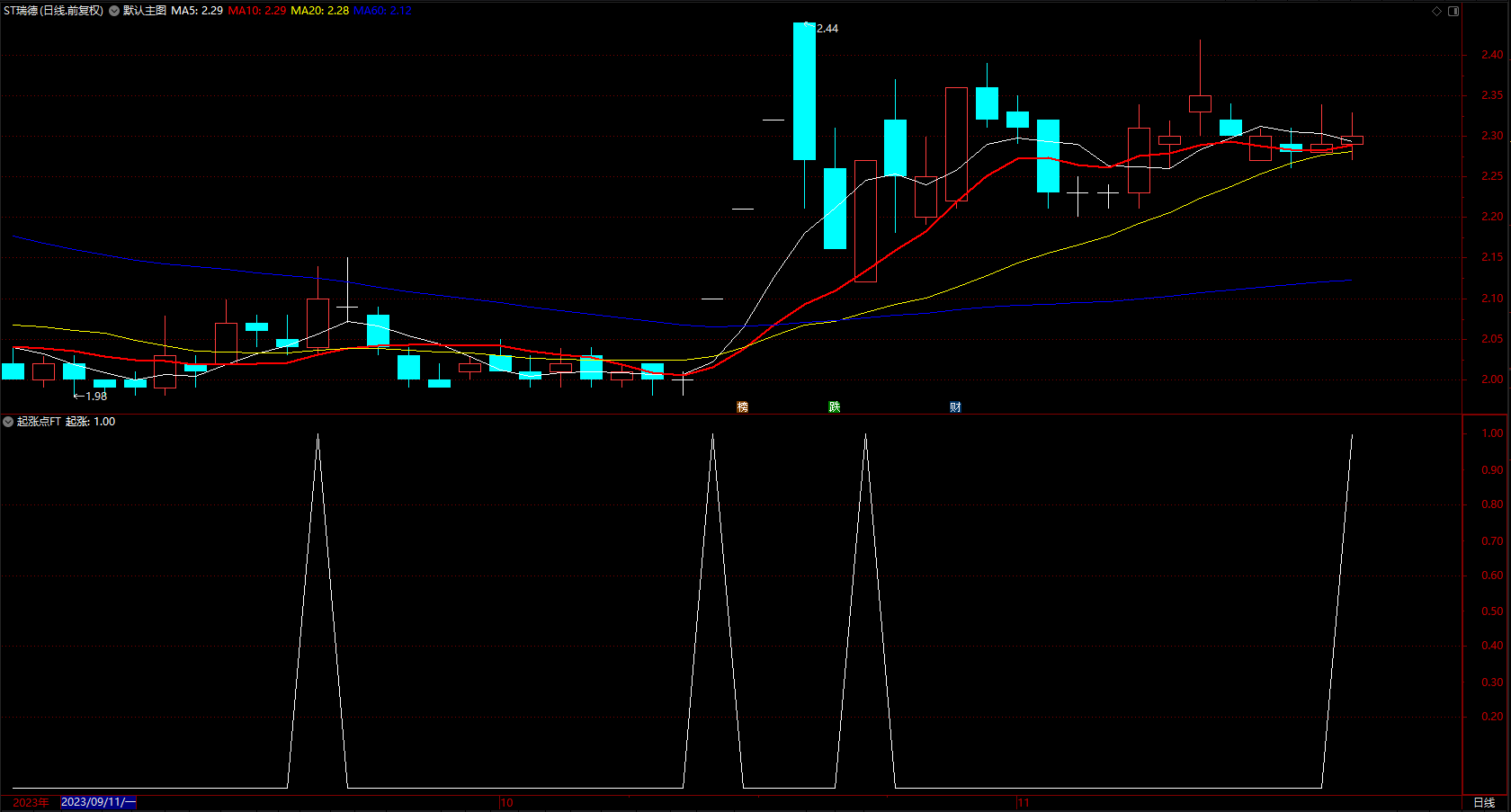Click the 起涨: 1.00 indicator value

point(90,422)
